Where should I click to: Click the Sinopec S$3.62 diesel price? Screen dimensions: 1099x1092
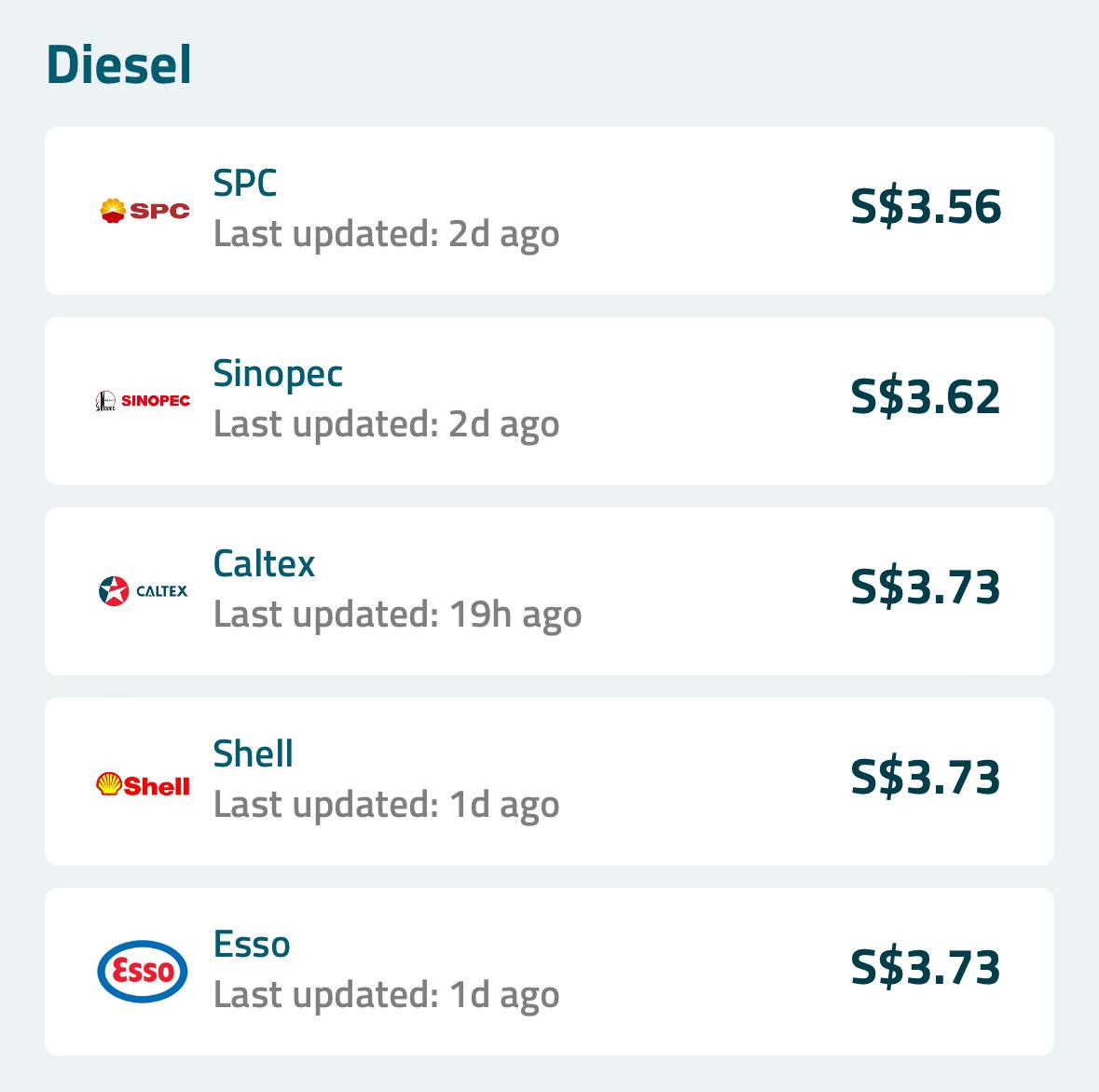tap(925, 397)
